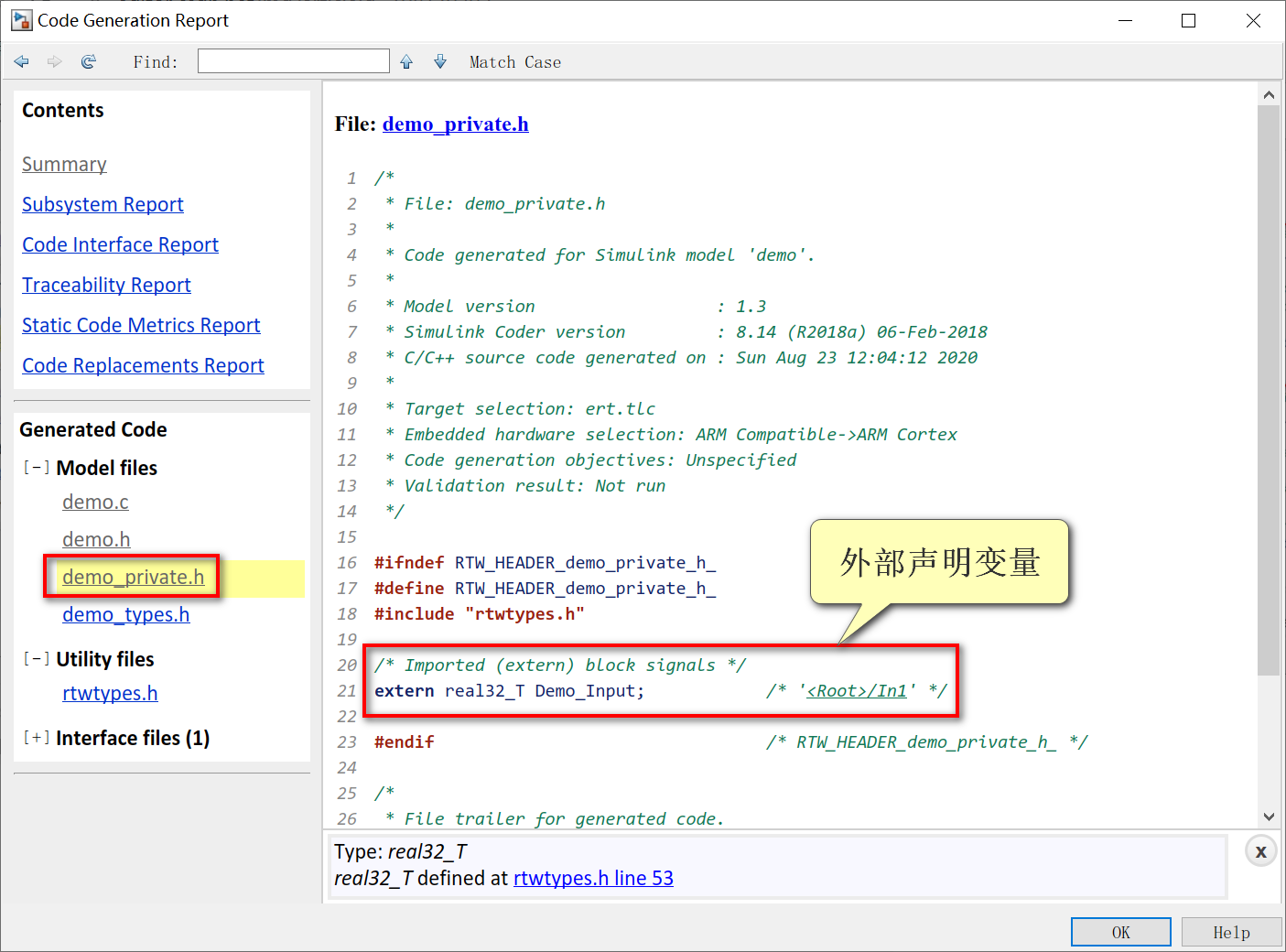Open the Code Replacements Report

[143, 365]
